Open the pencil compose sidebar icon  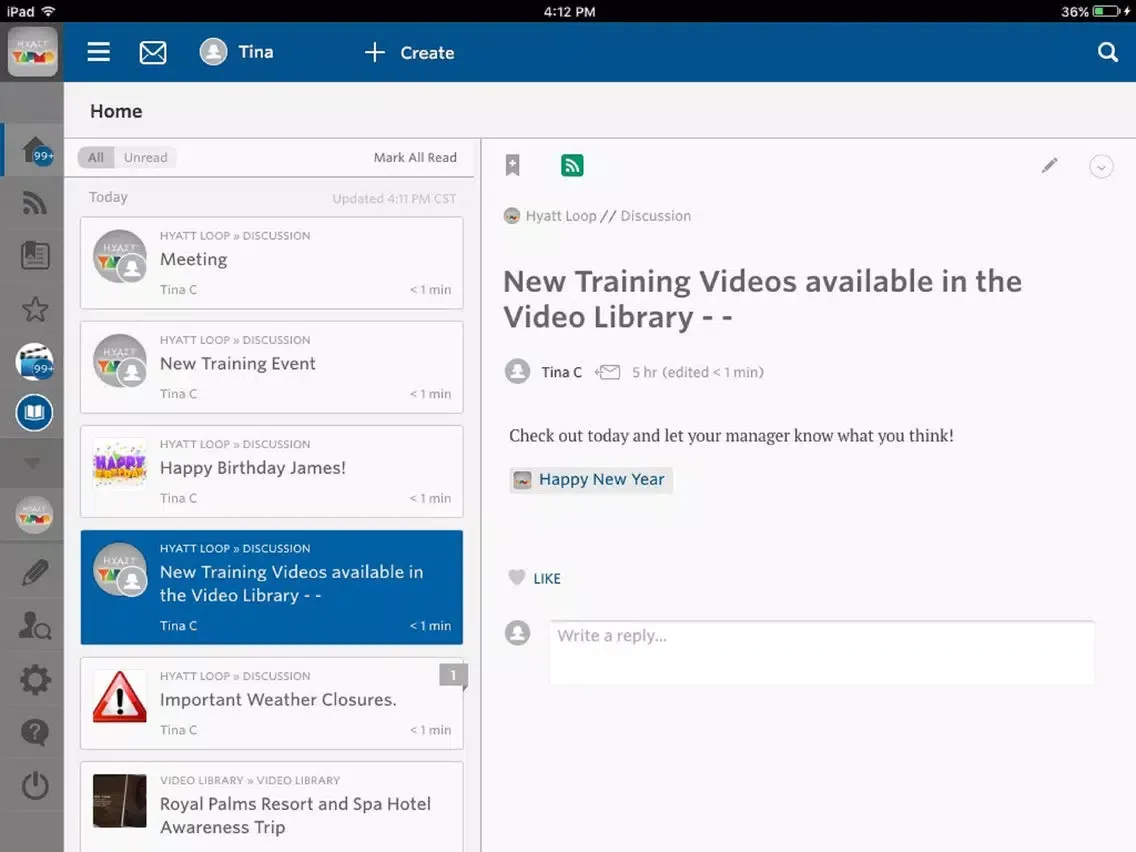[35, 572]
